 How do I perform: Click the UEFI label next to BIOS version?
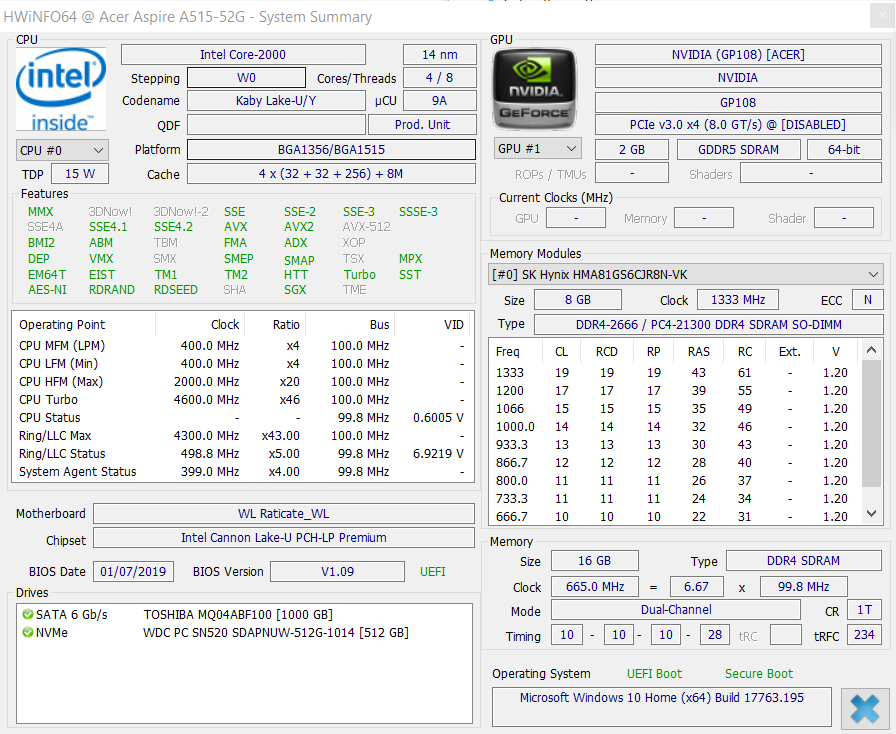tap(433, 572)
